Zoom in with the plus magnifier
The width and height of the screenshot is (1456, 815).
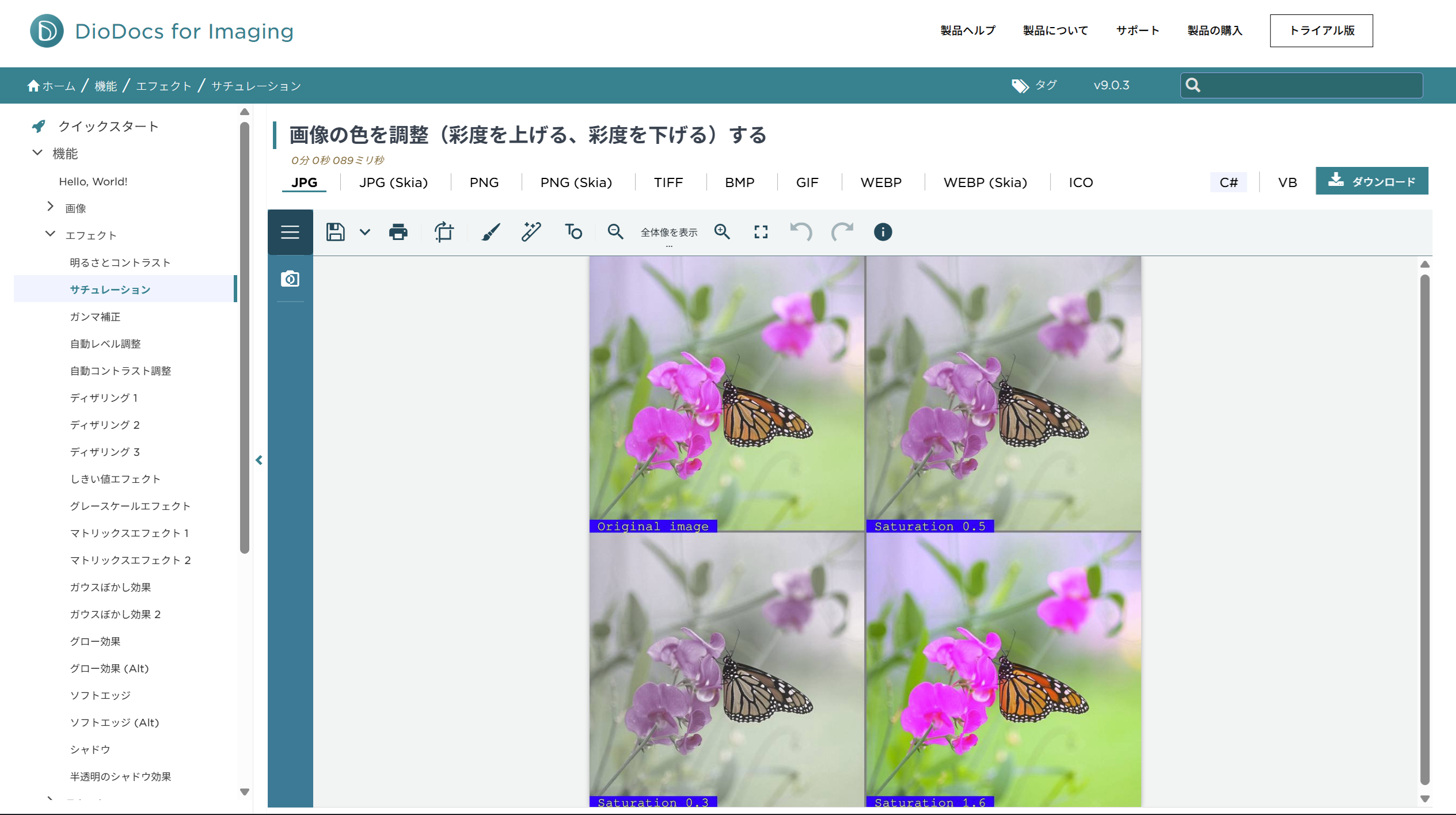click(722, 232)
